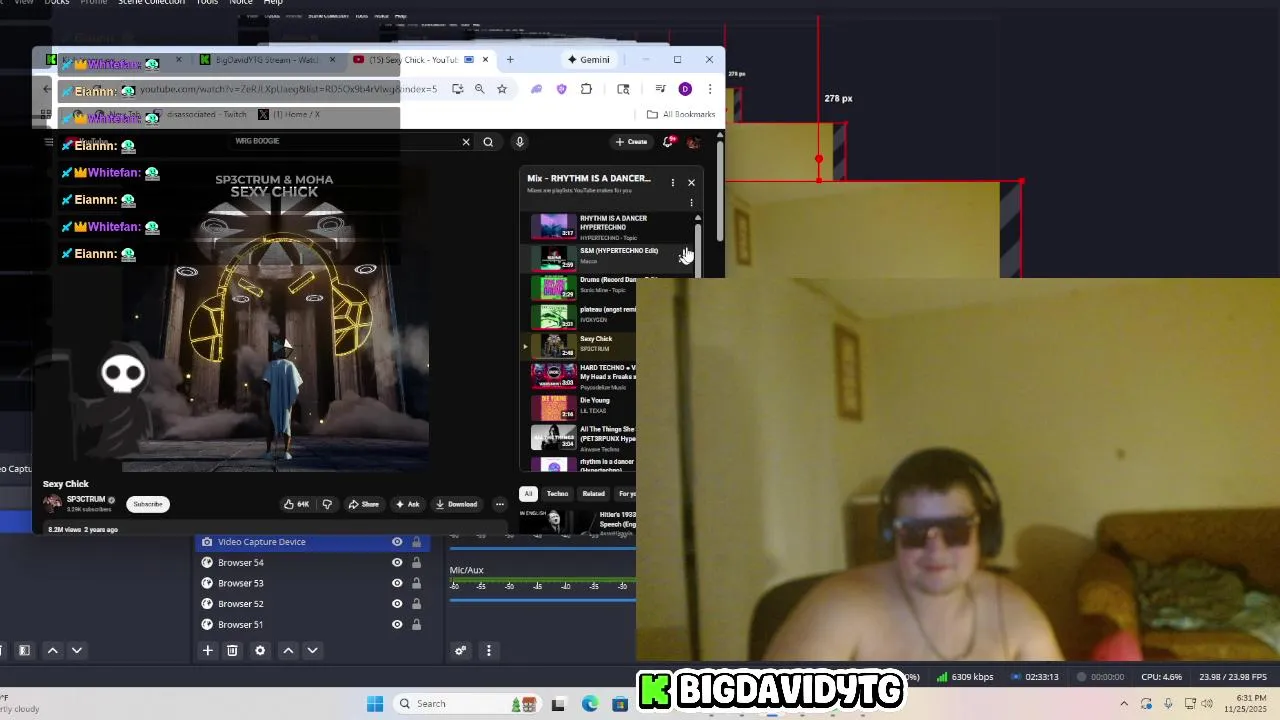The height and width of the screenshot is (720, 1280).
Task: Subscribe to SP3CTRUM channel
Action: [x=147, y=504]
